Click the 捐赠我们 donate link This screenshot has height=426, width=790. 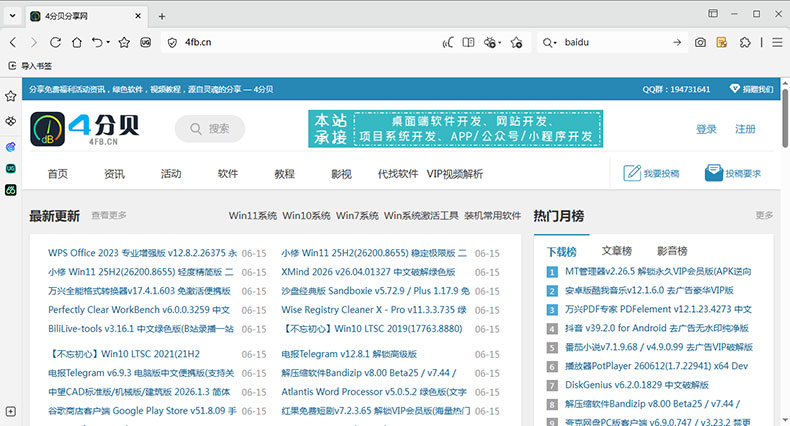751,89
